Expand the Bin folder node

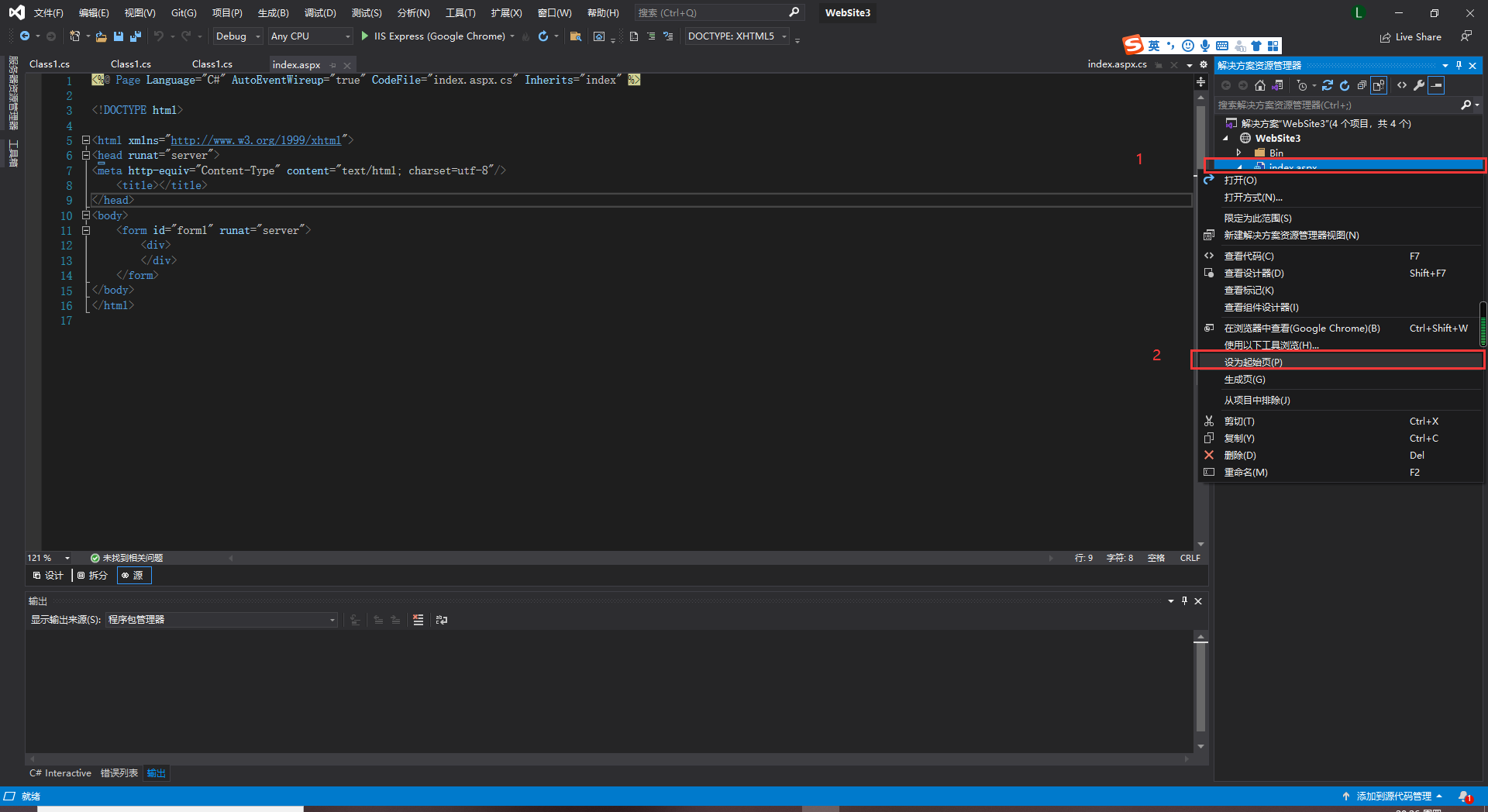coord(1239,153)
